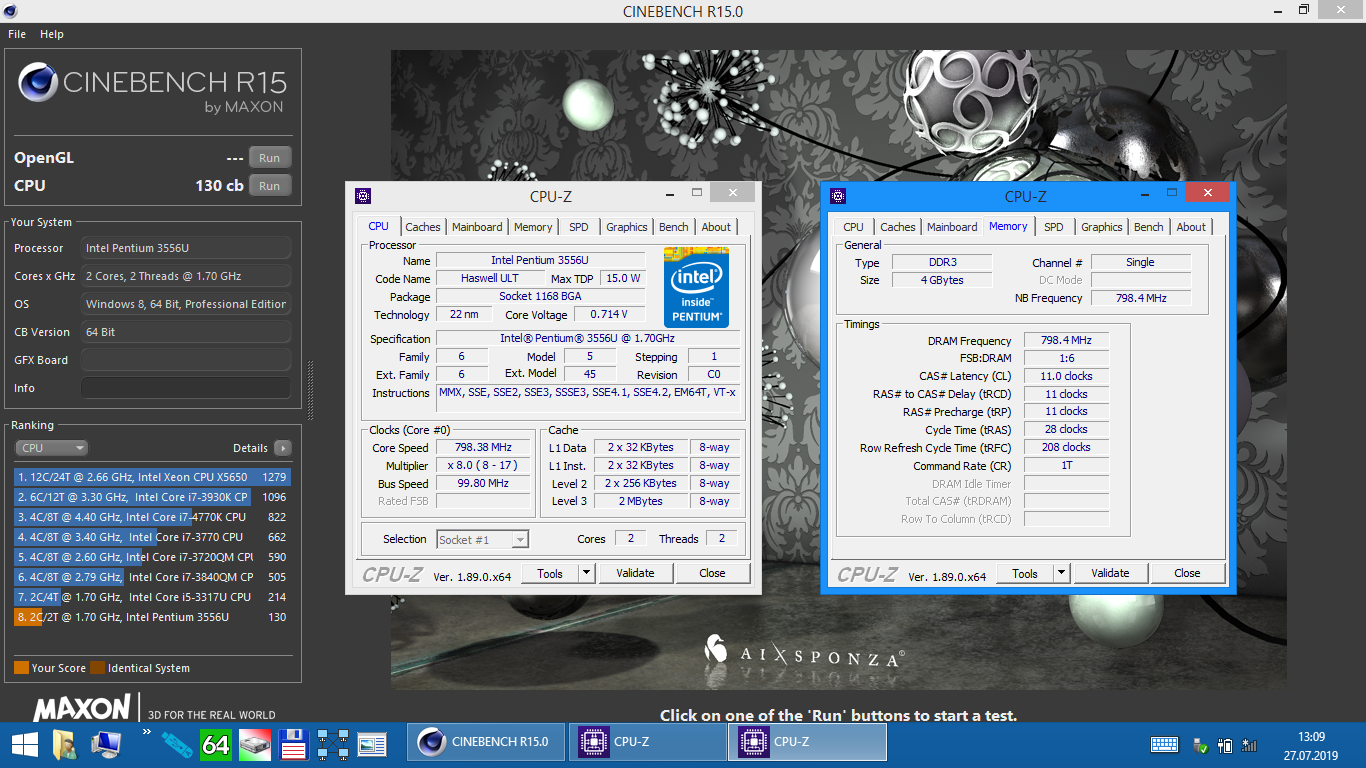
Task: Click the brown Identical System swatch
Action: coord(97,668)
